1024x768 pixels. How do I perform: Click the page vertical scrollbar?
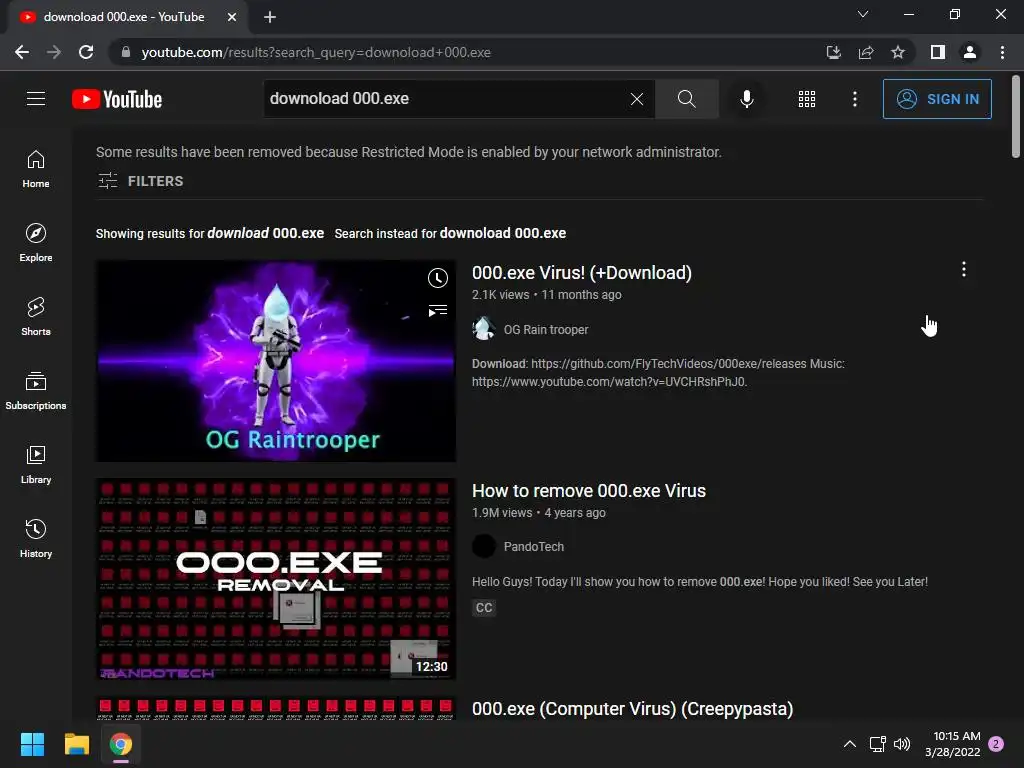coord(1016,116)
